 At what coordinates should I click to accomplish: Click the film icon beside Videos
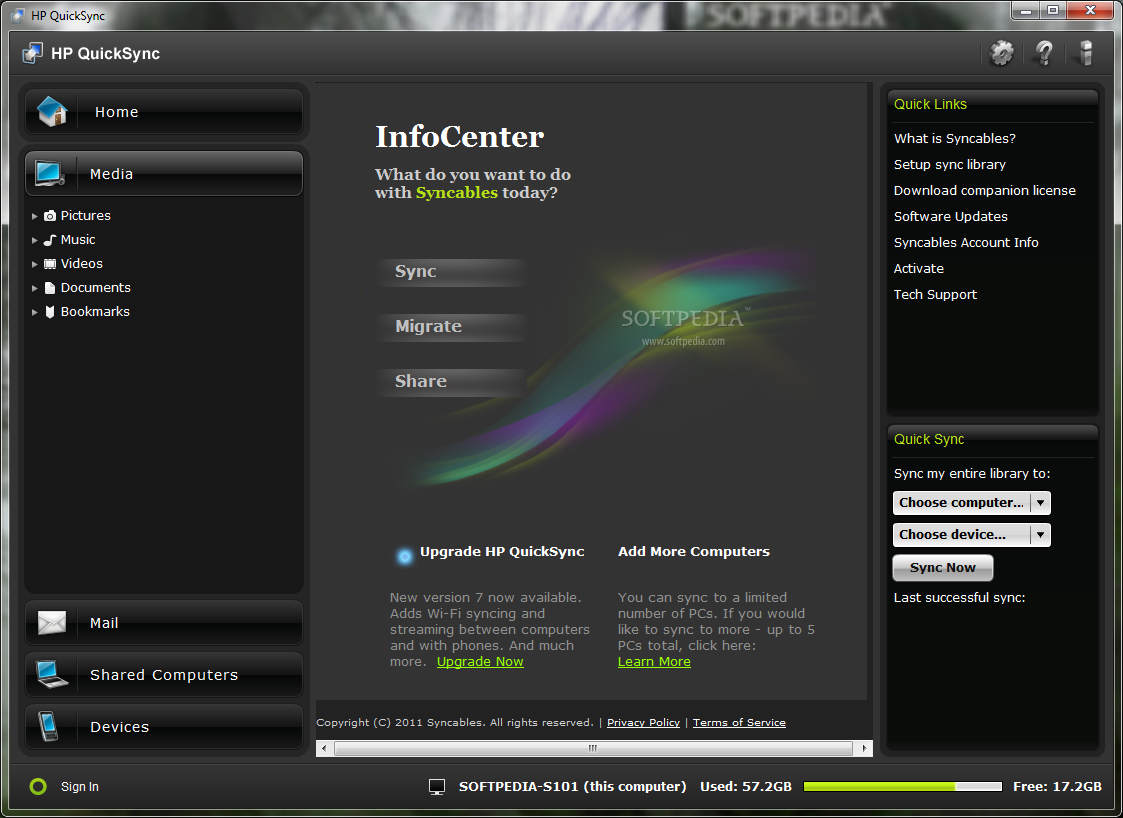49,264
